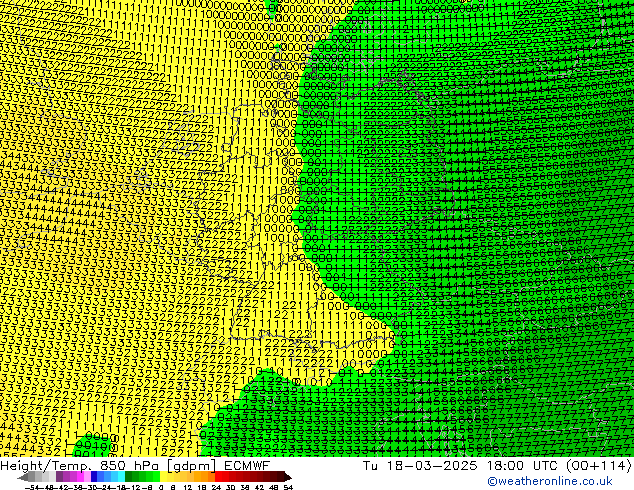Click the dark green swatch above -18 in the legend
The image size is (634, 490).
pos(129,476)
